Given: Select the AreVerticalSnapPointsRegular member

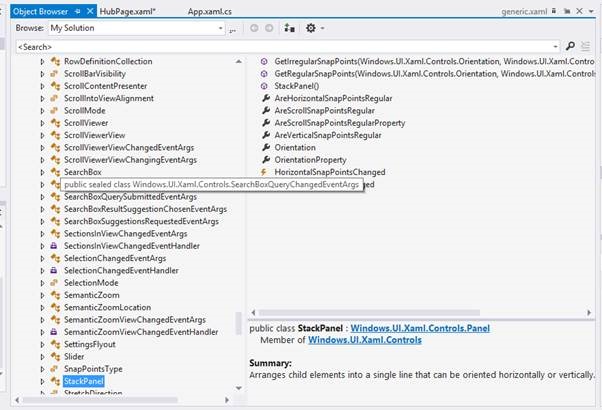Looking at the screenshot, I should 328,135.
